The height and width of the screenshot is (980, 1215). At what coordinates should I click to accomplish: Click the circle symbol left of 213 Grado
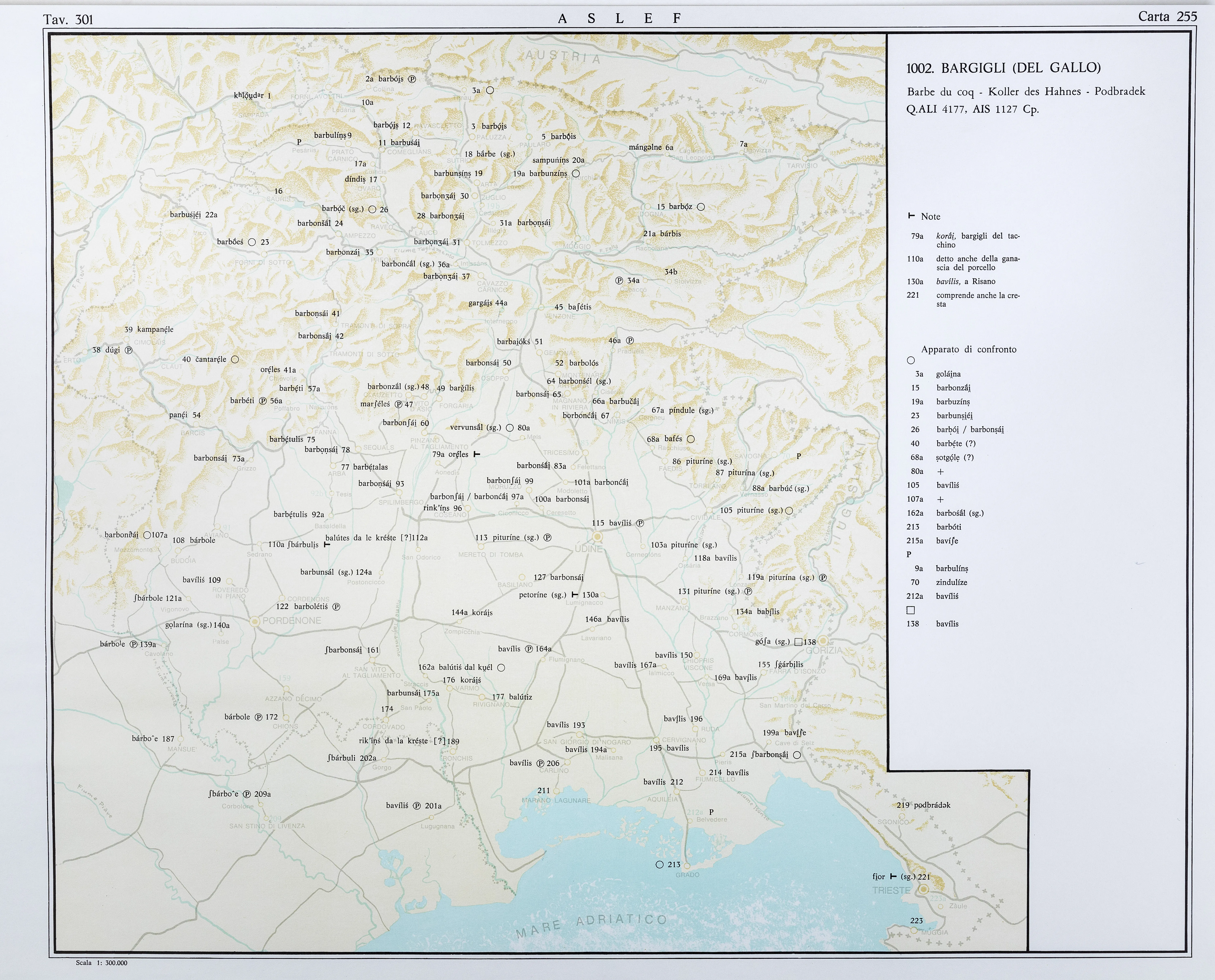point(660,864)
